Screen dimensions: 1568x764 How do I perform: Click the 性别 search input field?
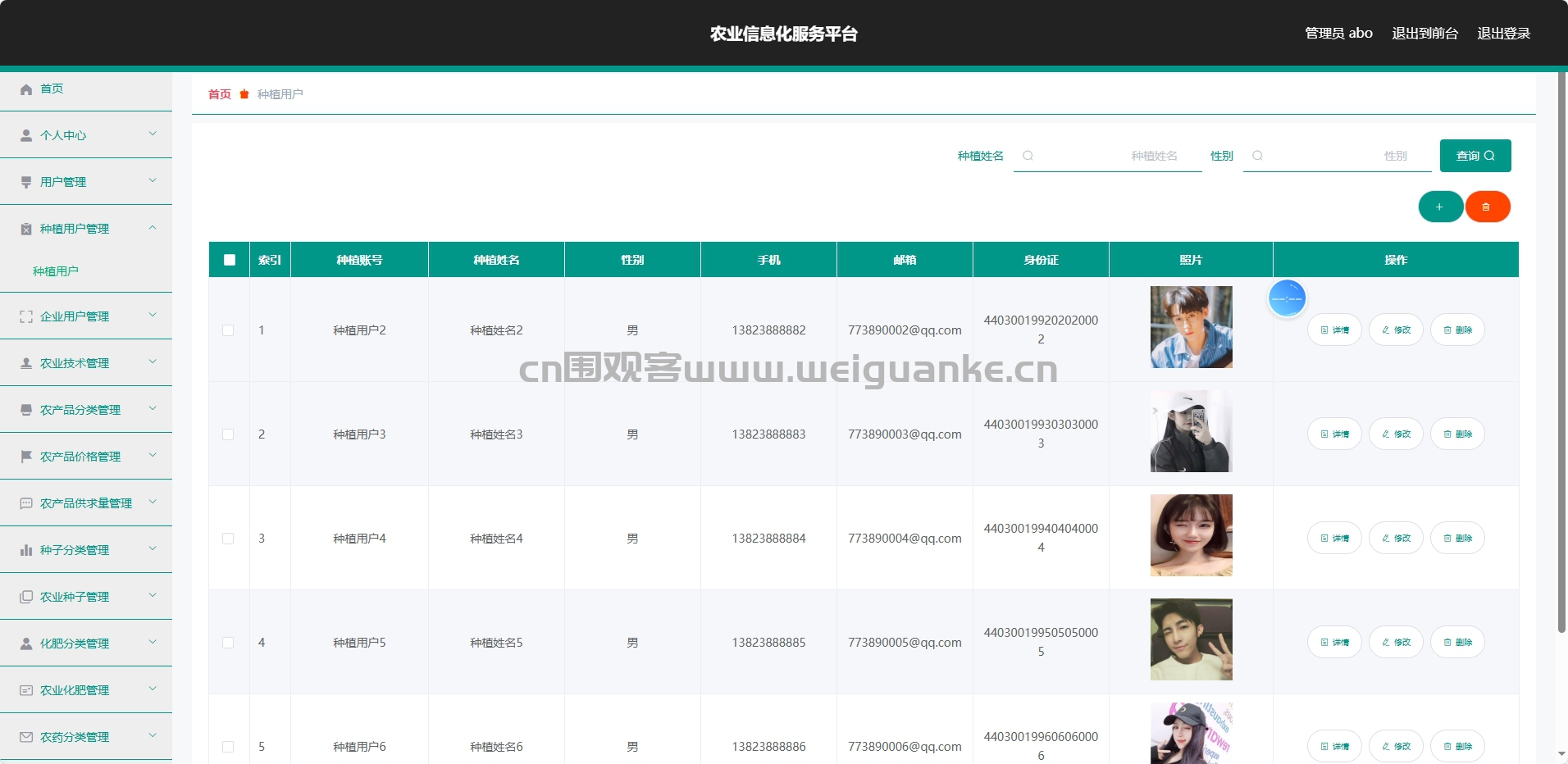click(1338, 156)
